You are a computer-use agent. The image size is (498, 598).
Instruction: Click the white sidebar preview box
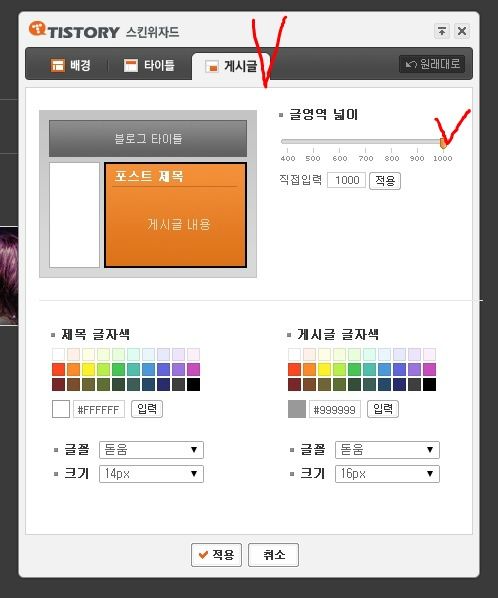(x=74, y=215)
